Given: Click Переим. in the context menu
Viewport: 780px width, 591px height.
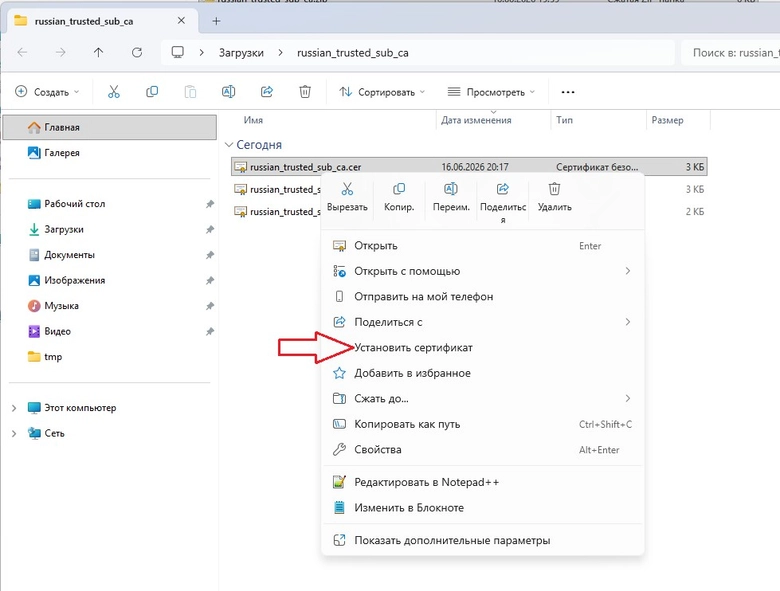Looking at the screenshot, I should pos(451,197).
